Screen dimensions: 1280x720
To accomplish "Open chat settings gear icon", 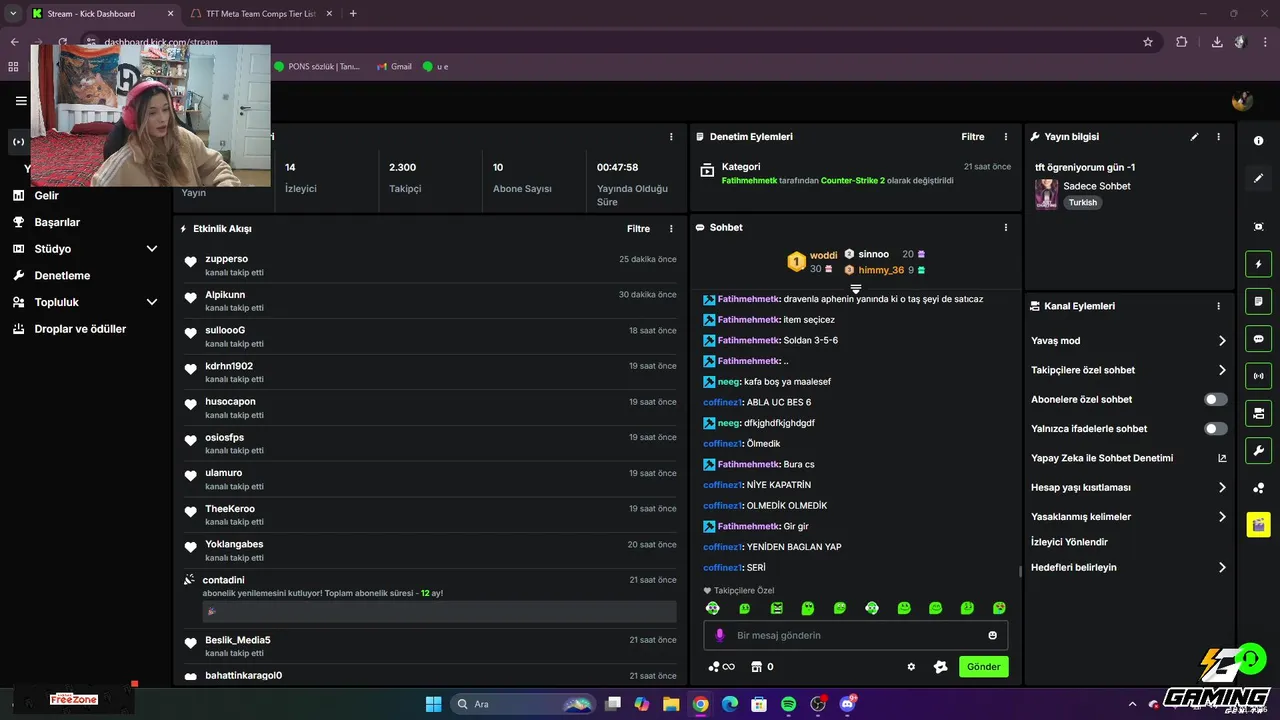I will (x=911, y=667).
